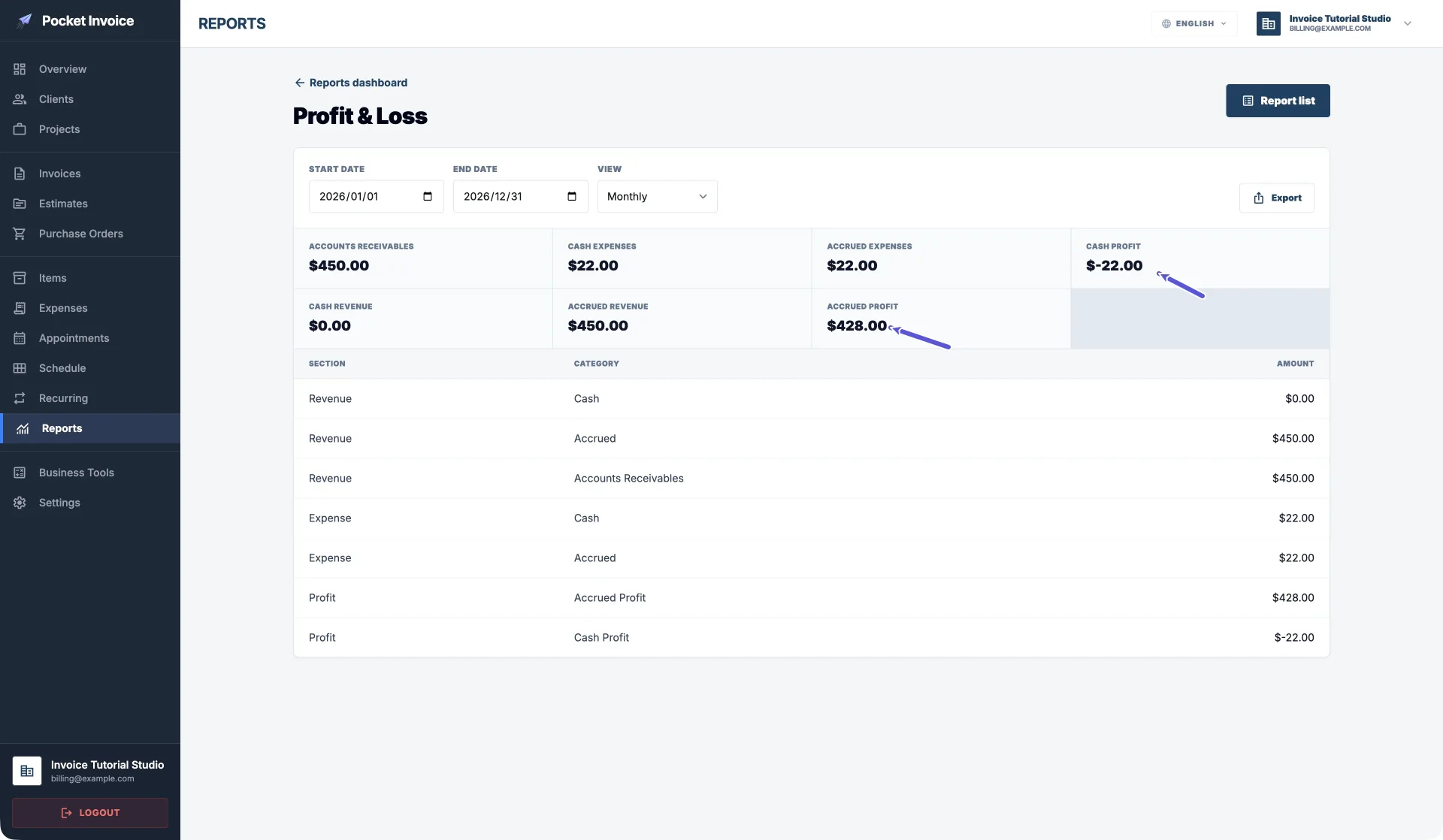Screen dimensions: 1443x840
Task: Click the Export button
Action: [1276, 198]
